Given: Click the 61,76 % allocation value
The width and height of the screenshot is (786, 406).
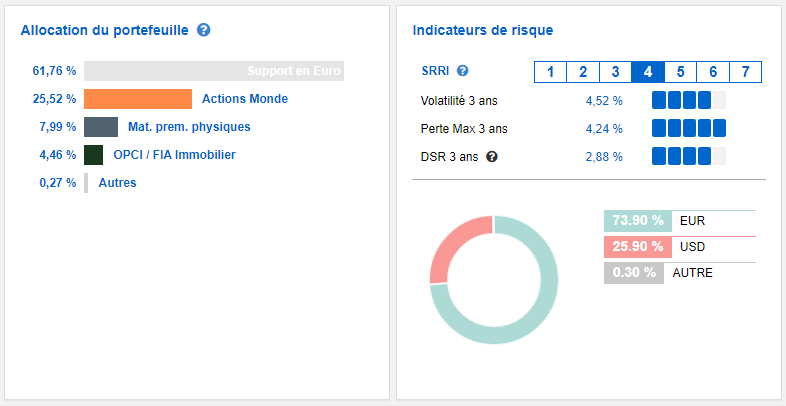Looking at the screenshot, I should tap(54, 71).
